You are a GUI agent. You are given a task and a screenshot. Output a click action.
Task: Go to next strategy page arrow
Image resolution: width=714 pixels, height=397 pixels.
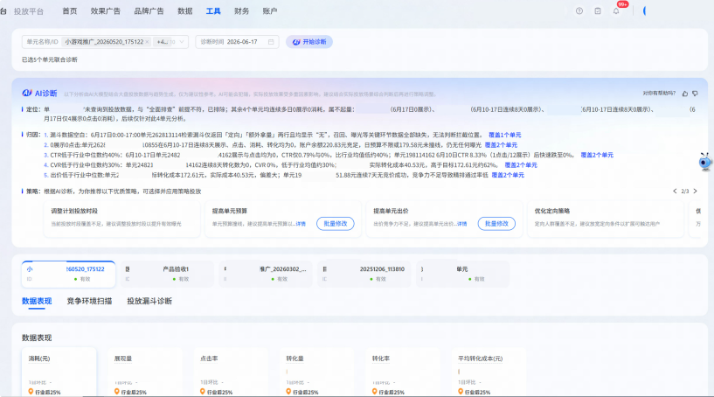point(695,191)
